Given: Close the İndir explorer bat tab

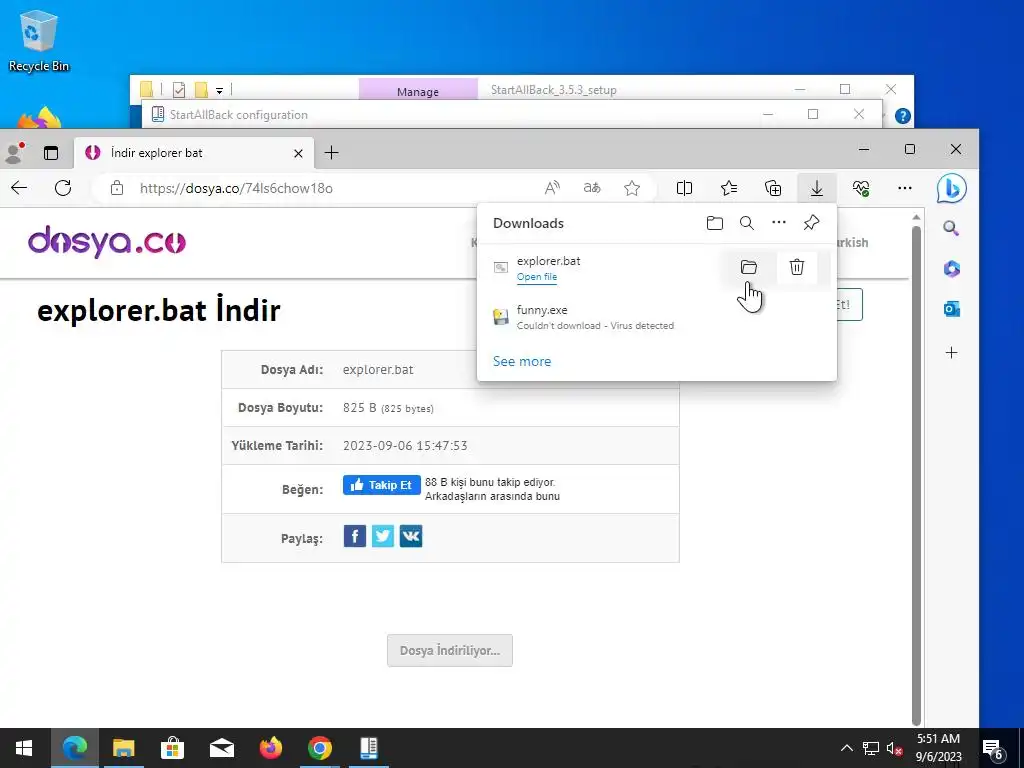Looking at the screenshot, I should (298, 153).
